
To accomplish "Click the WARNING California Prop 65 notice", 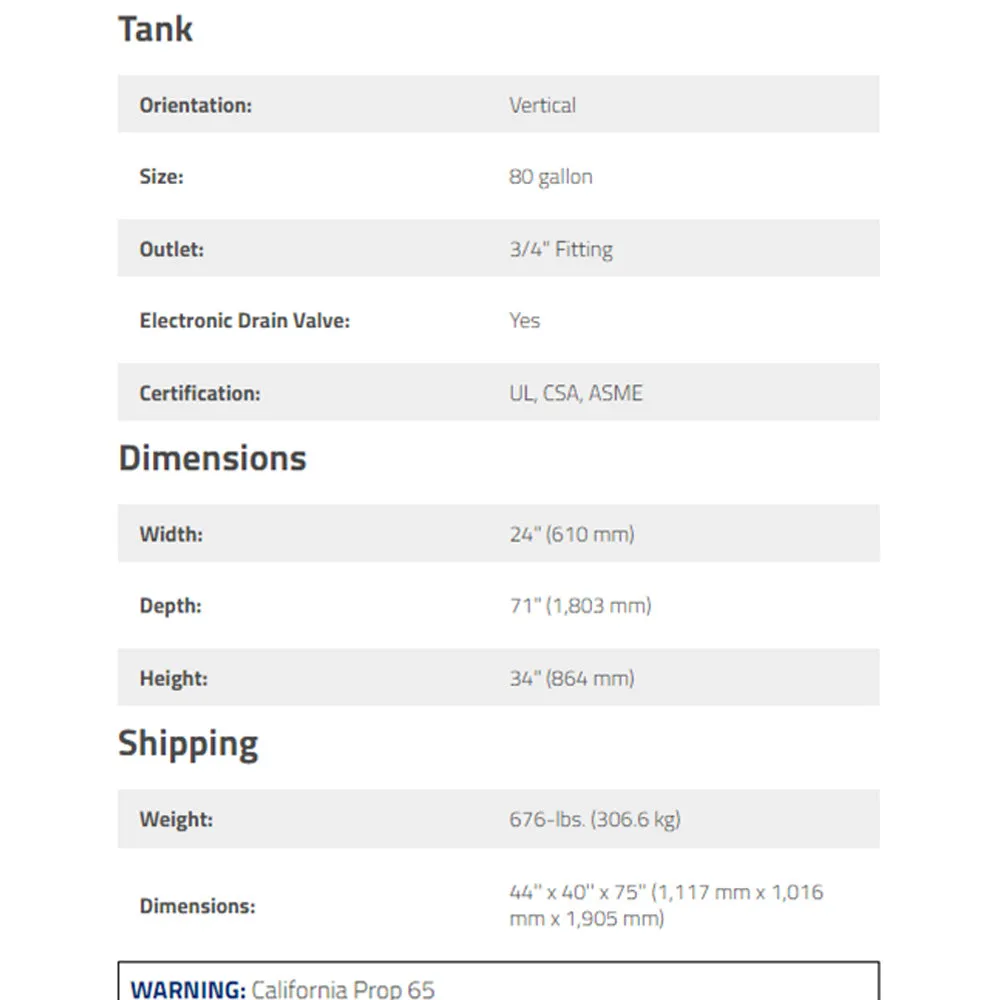I will pyautogui.click(x=283, y=989).
